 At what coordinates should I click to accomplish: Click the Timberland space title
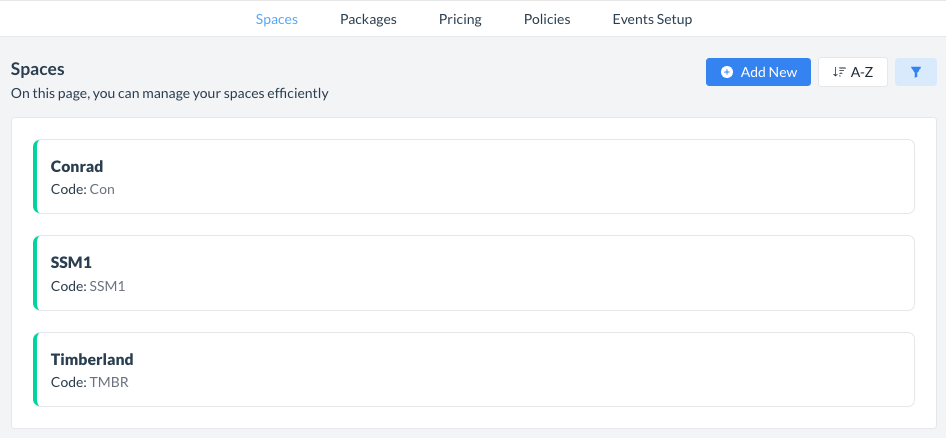coord(92,359)
